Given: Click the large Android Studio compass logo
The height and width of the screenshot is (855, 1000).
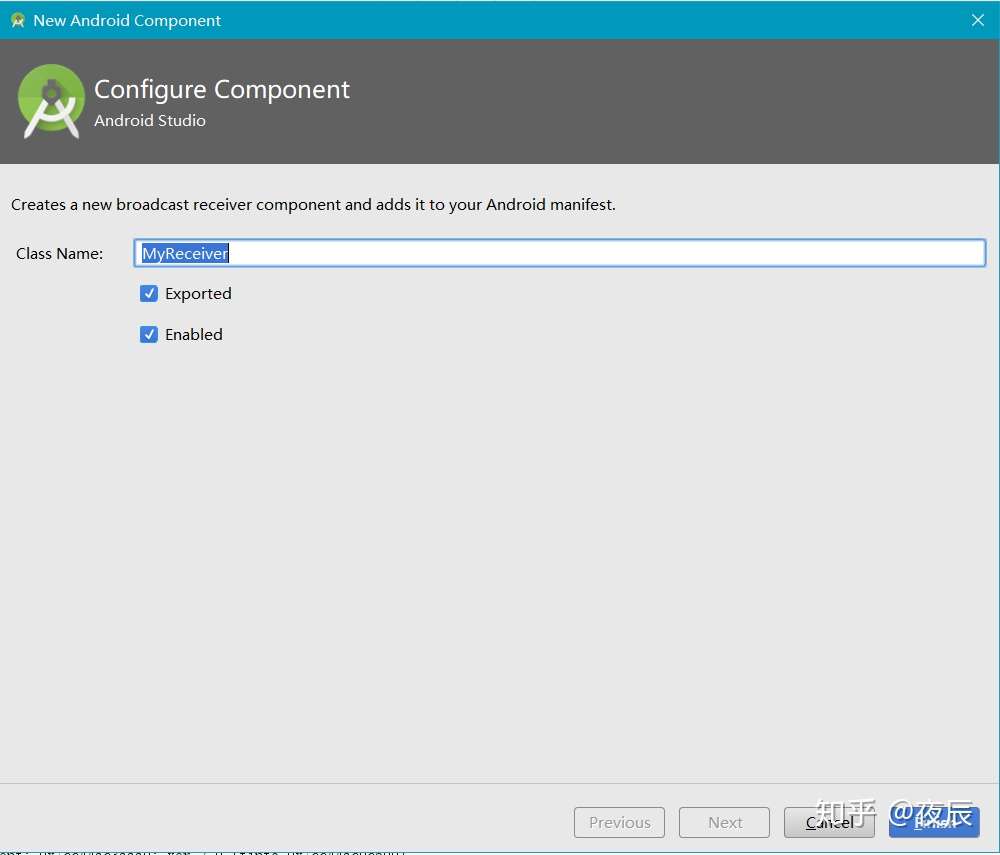Looking at the screenshot, I should point(51,101).
